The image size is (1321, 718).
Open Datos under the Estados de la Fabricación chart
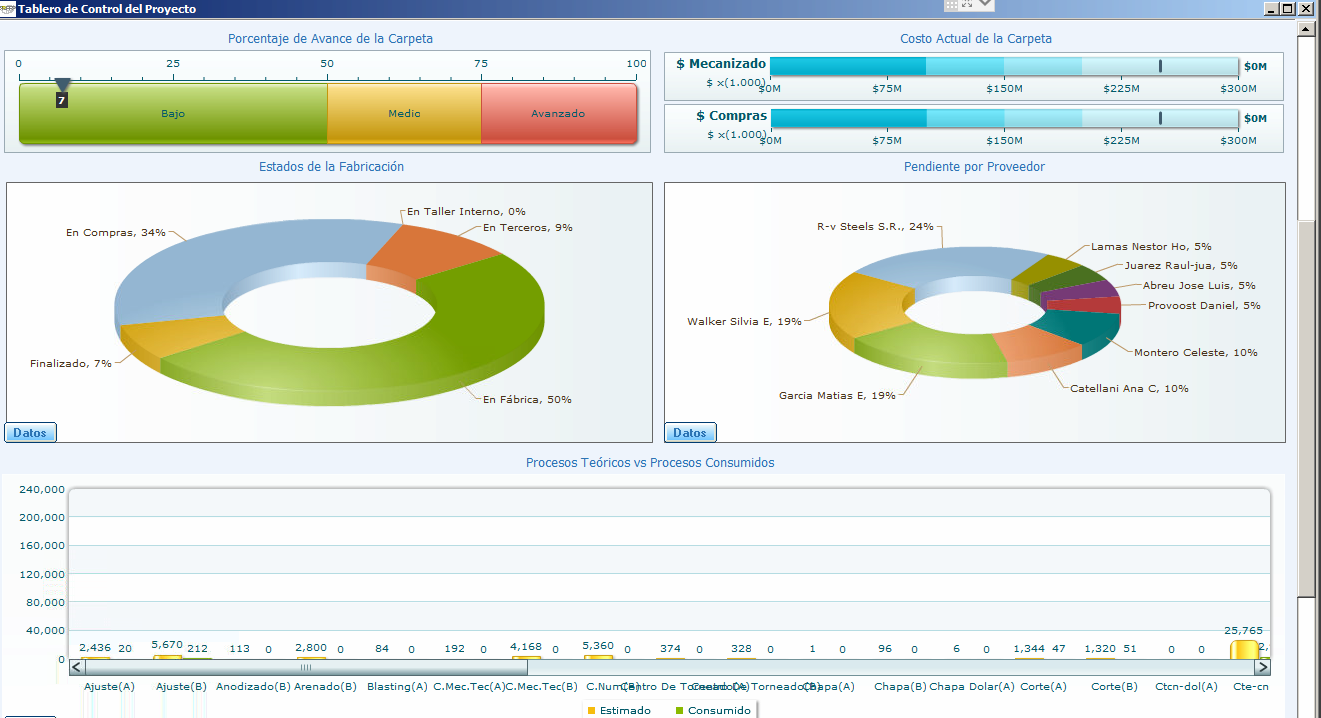[x=31, y=433]
